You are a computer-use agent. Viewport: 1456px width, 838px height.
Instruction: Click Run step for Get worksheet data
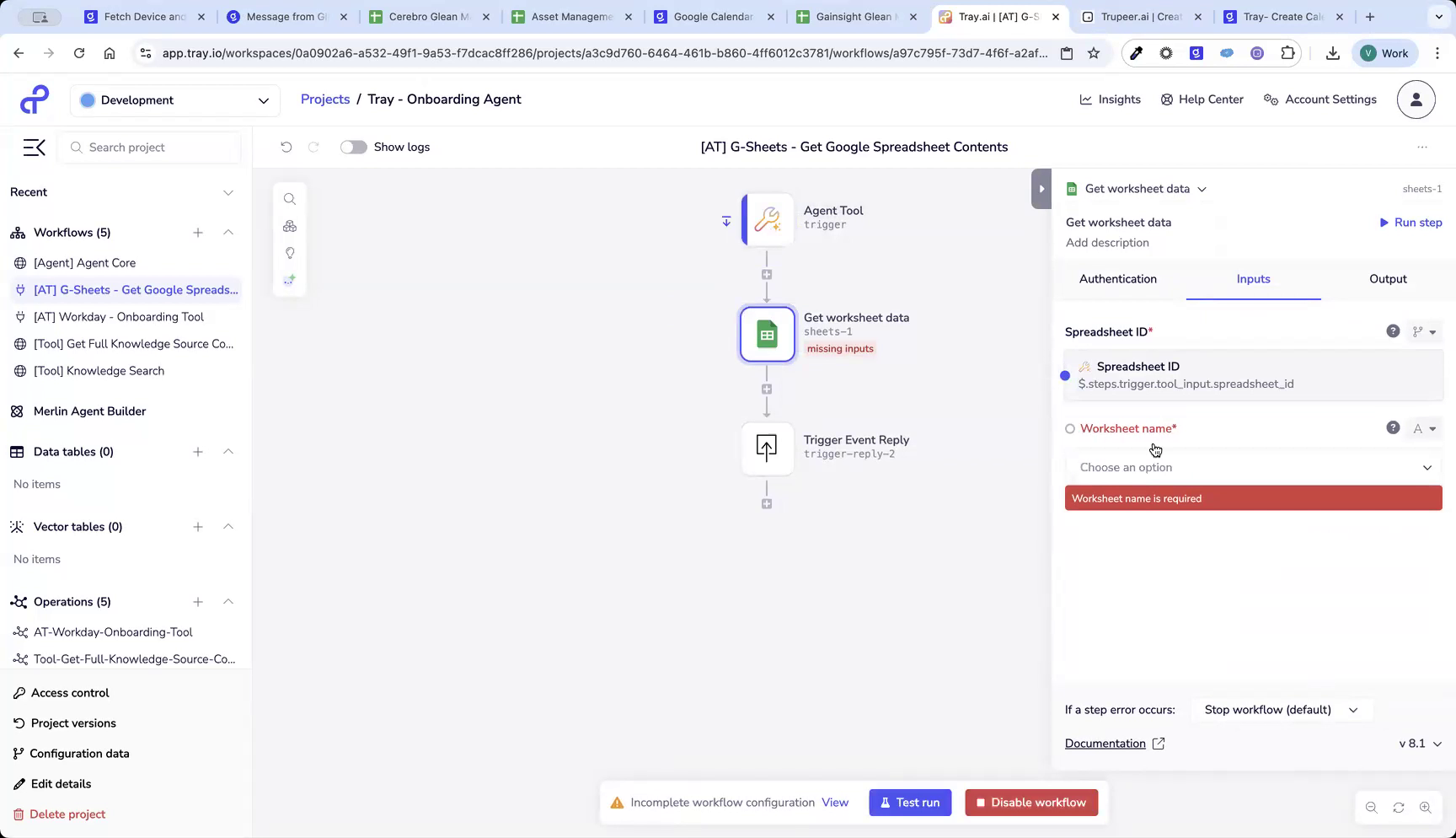pos(1410,222)
